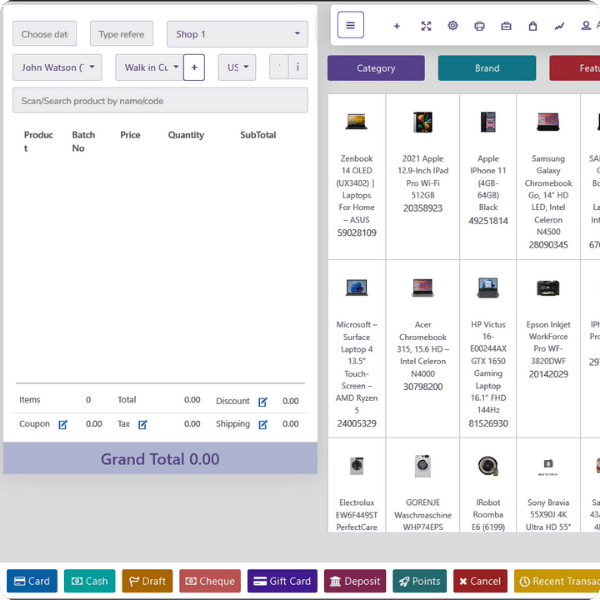This screenshot has width=600, height=600.
Task: Click the briefcase icon in toolbar
Action: click(x=506, y=26)
